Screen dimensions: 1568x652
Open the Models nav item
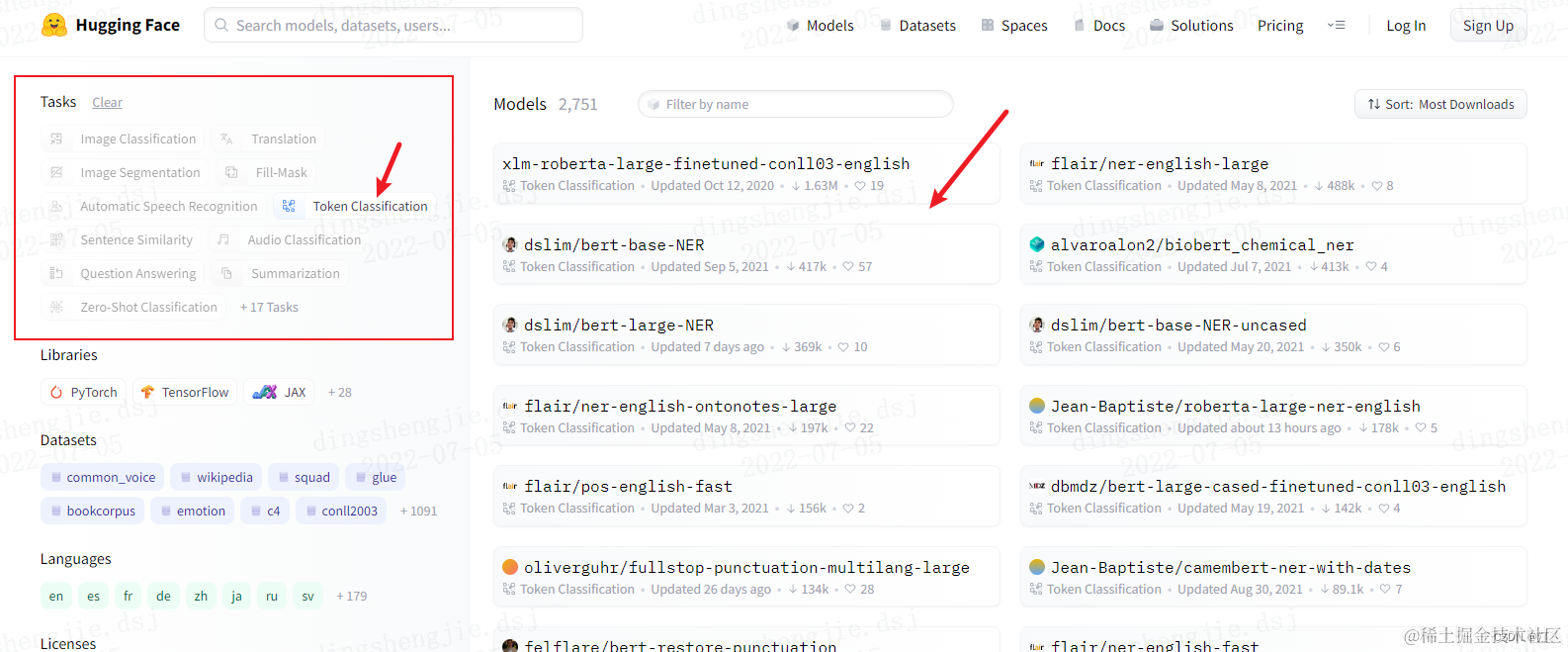point(820,25)
